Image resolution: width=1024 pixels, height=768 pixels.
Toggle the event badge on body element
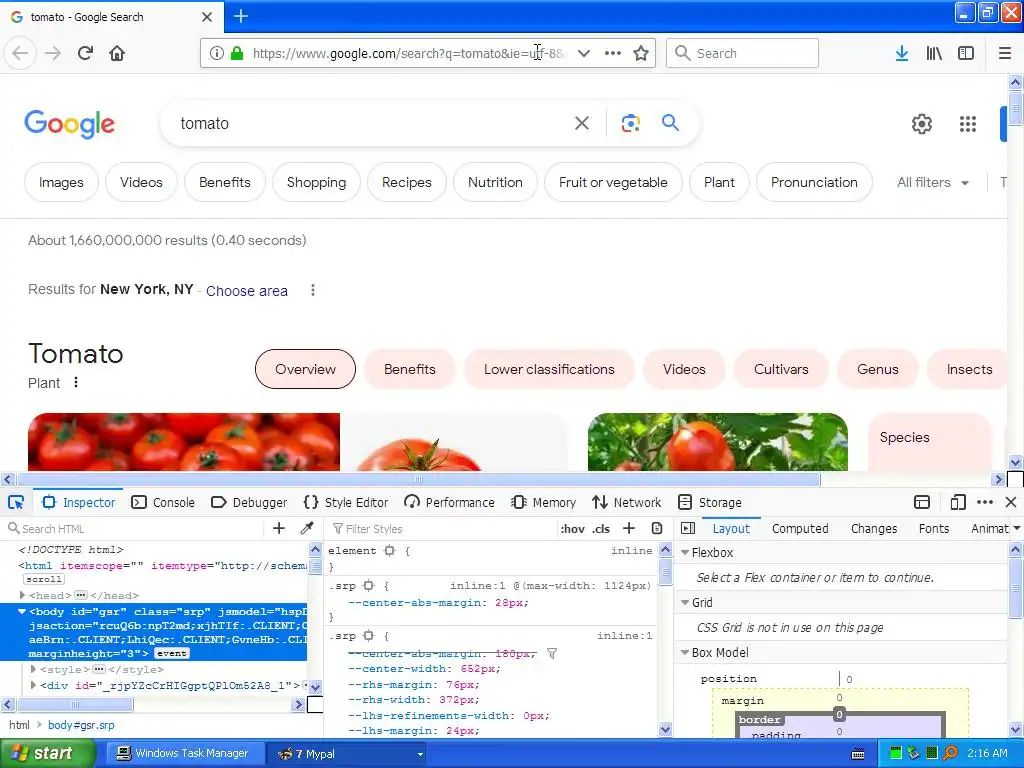pyautogui.click(x=172, y=653)
